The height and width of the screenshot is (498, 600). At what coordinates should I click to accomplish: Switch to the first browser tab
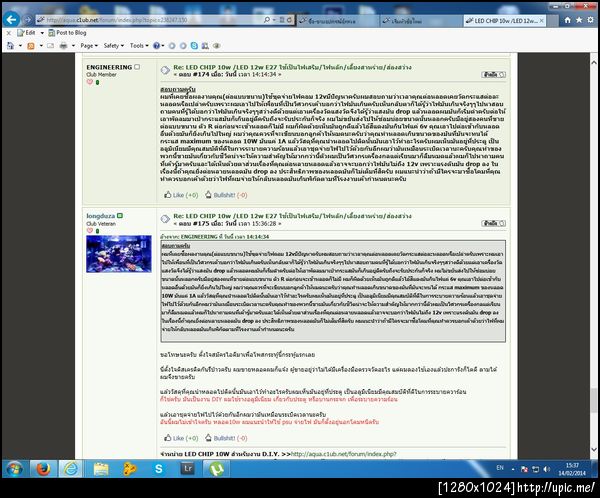click(x=338, y=21)
